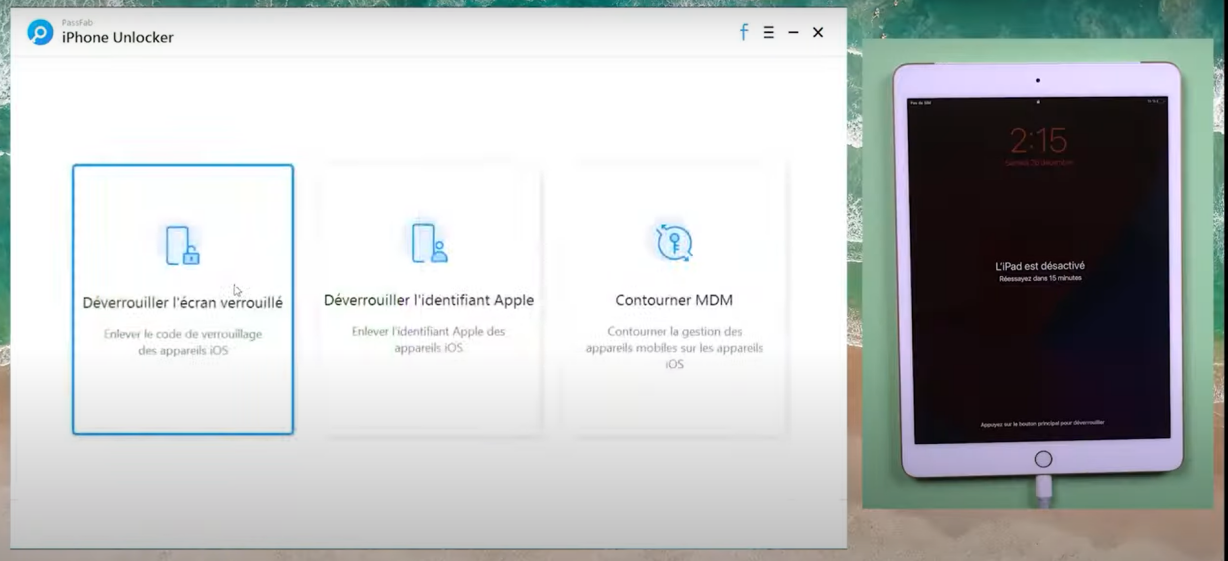Screen dimensions: 1228x561
Task: Tap the 'L'iPad est désactivé' message
Action: tap(1040, 266)
